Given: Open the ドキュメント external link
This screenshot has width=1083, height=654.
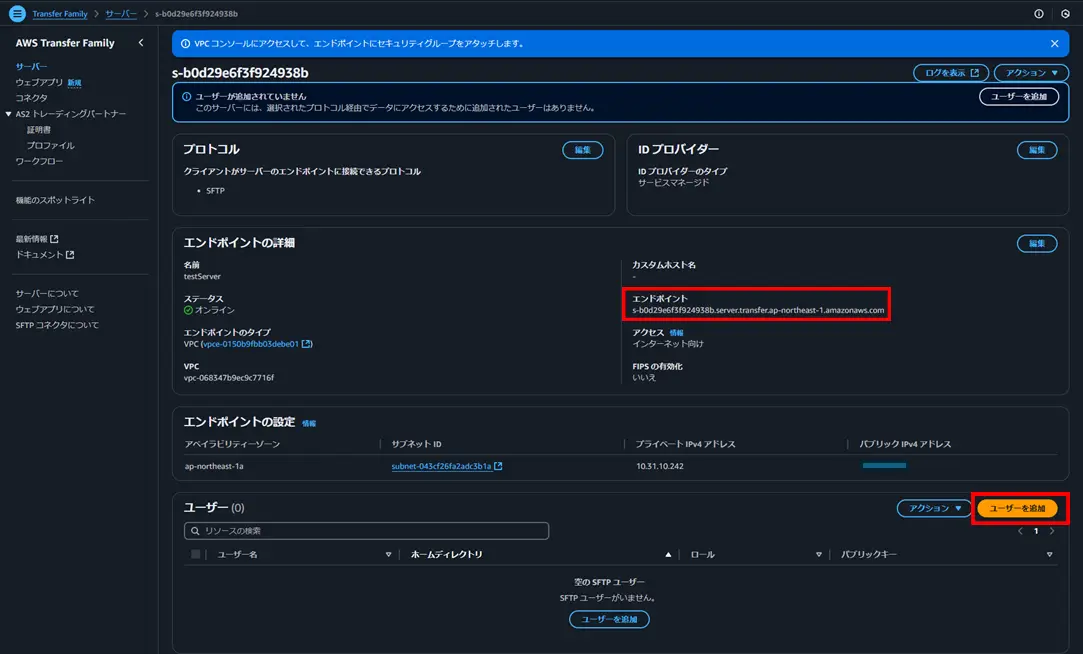Looking at the screenshot, I should coord(45,255).
